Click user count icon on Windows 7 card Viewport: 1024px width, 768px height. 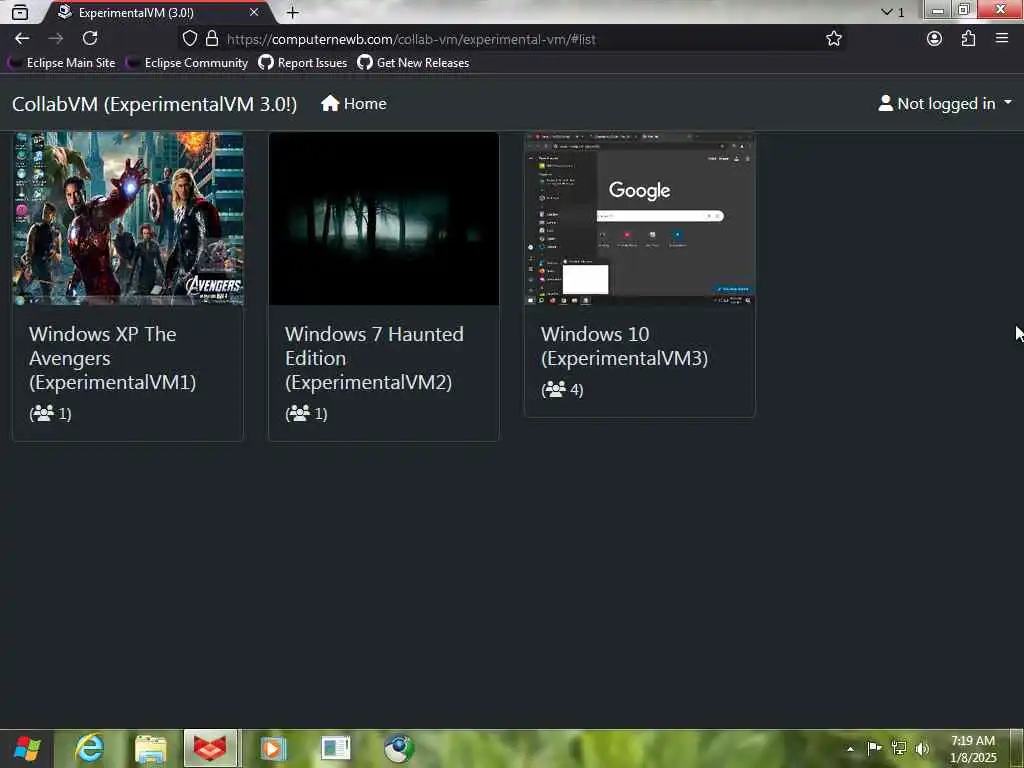point(299,413)
